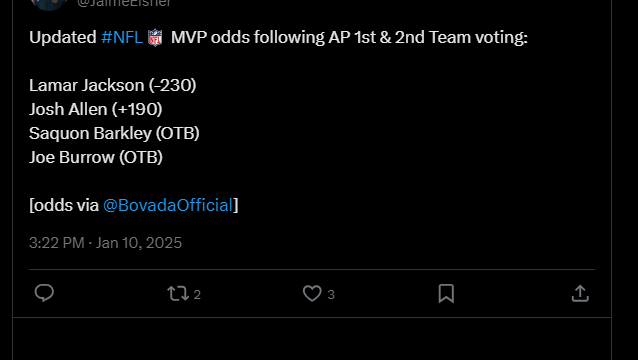Click the Lamar Jackson (-230) line
This screenshot has width=638, height=360.
[113, 85]
